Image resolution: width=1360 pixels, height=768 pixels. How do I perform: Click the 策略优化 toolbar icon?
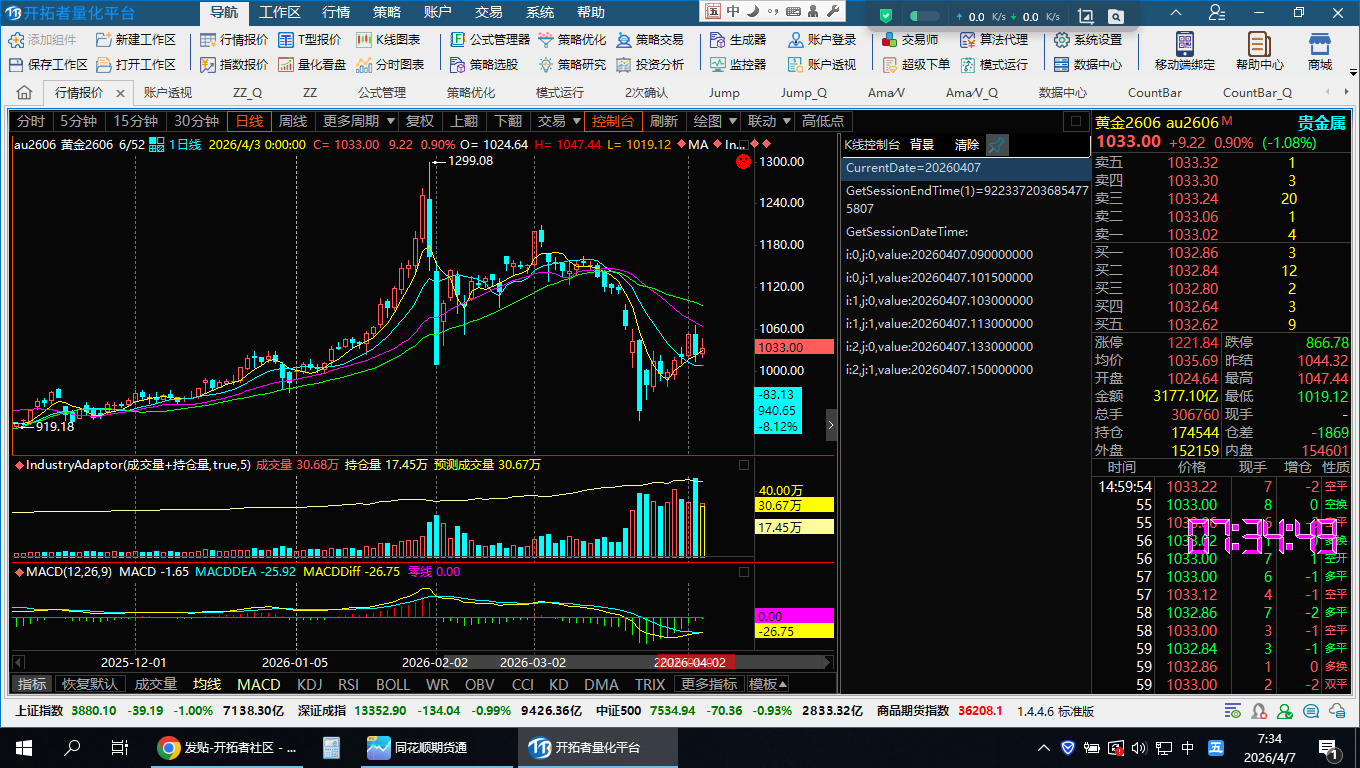click(x=572, y=40)
